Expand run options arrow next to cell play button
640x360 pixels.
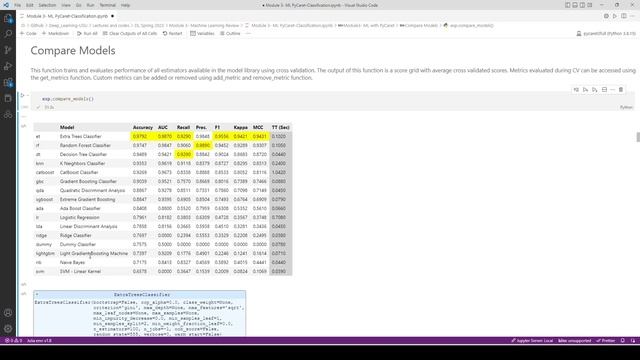coord(28,96)
